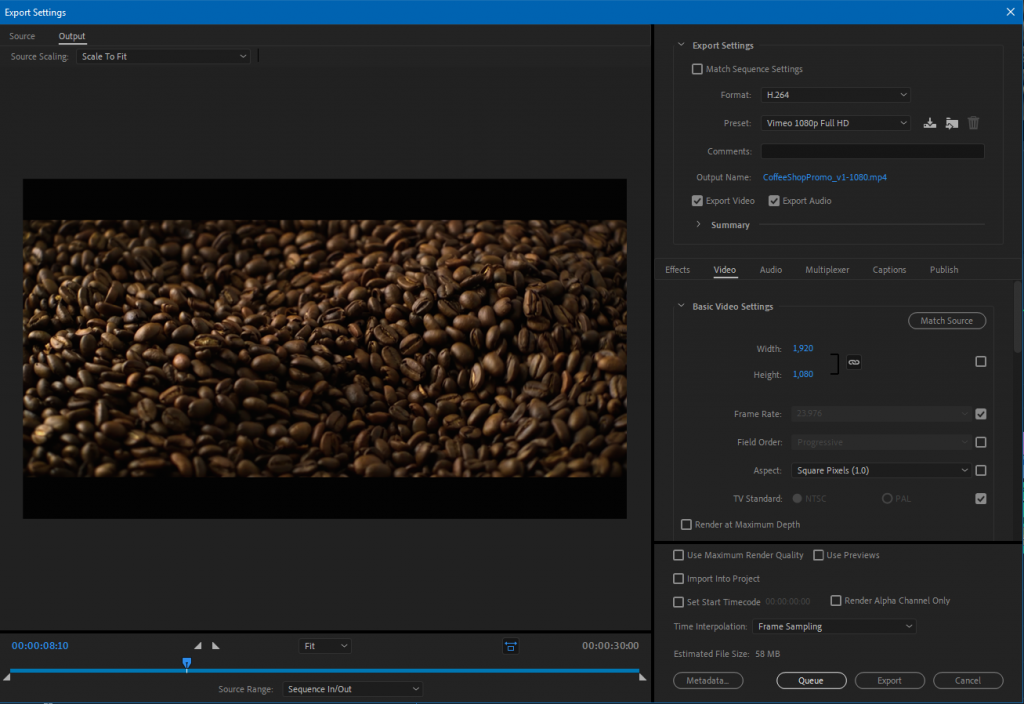
Task: Open the Source Range dropdown
Action: point(351,689)
